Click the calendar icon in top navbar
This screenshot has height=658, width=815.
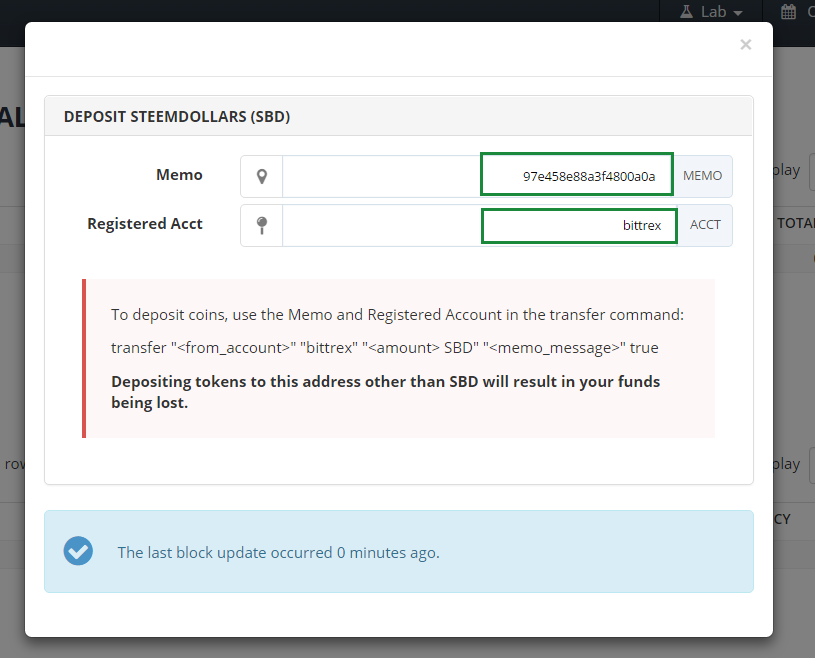coord(788,11)
